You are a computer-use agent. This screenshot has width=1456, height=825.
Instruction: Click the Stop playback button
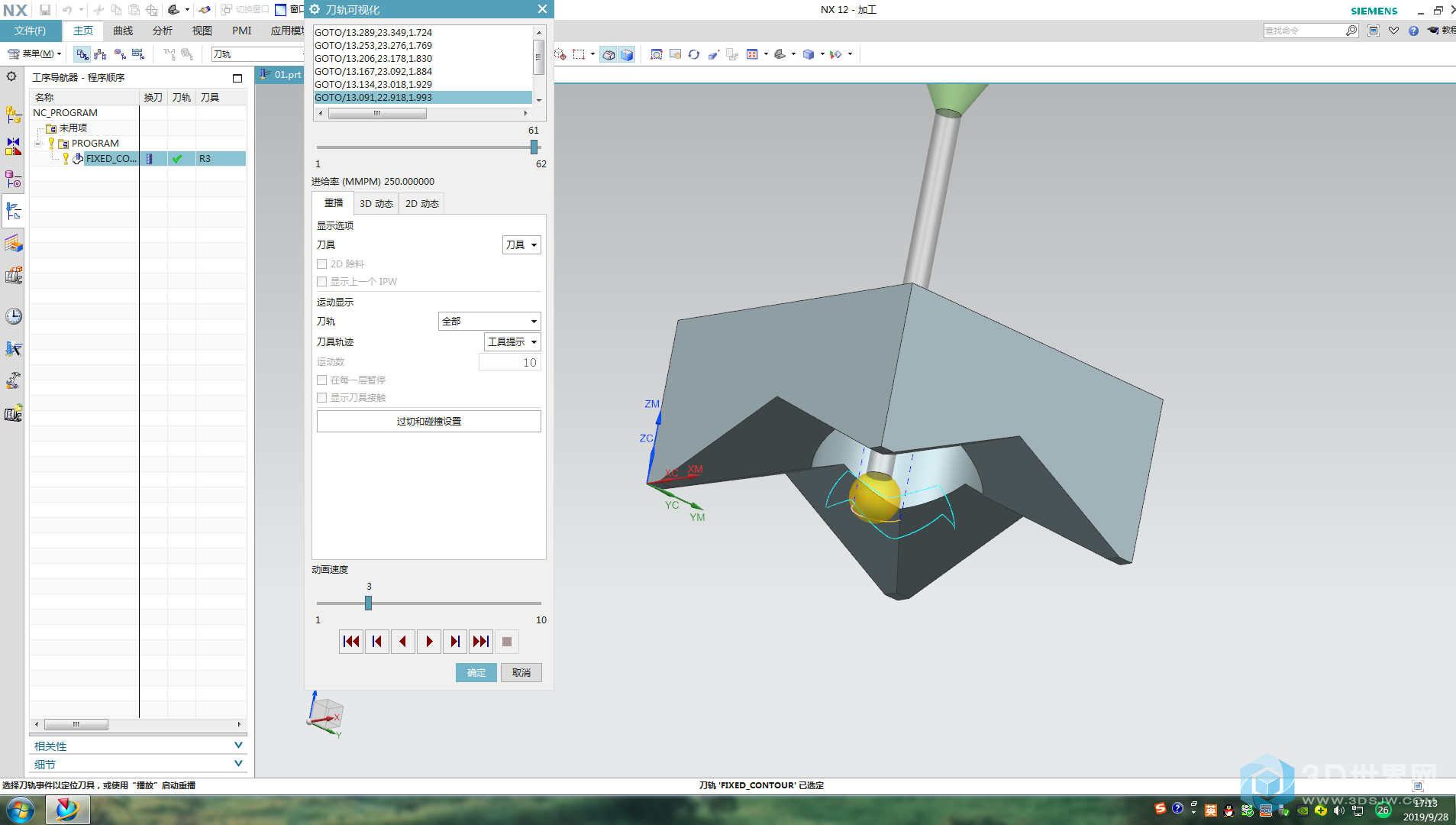(x=507, y=642)
